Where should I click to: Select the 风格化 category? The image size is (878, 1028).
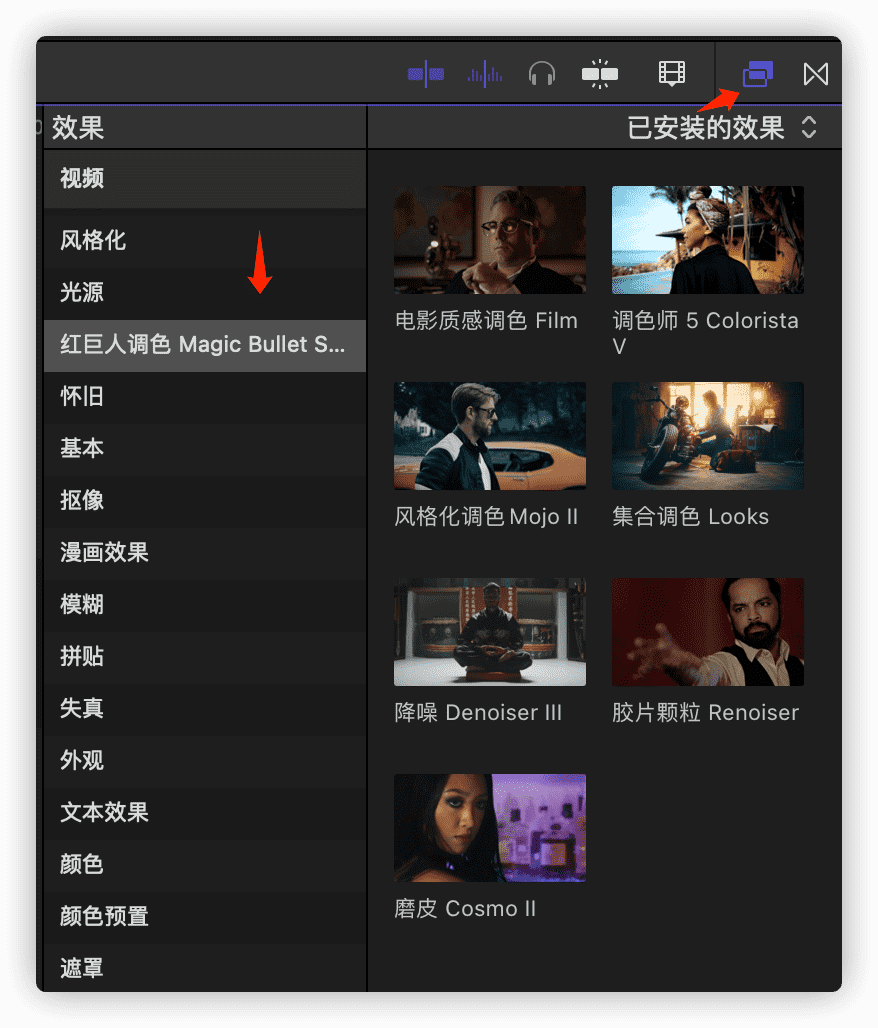click(205, 241)
